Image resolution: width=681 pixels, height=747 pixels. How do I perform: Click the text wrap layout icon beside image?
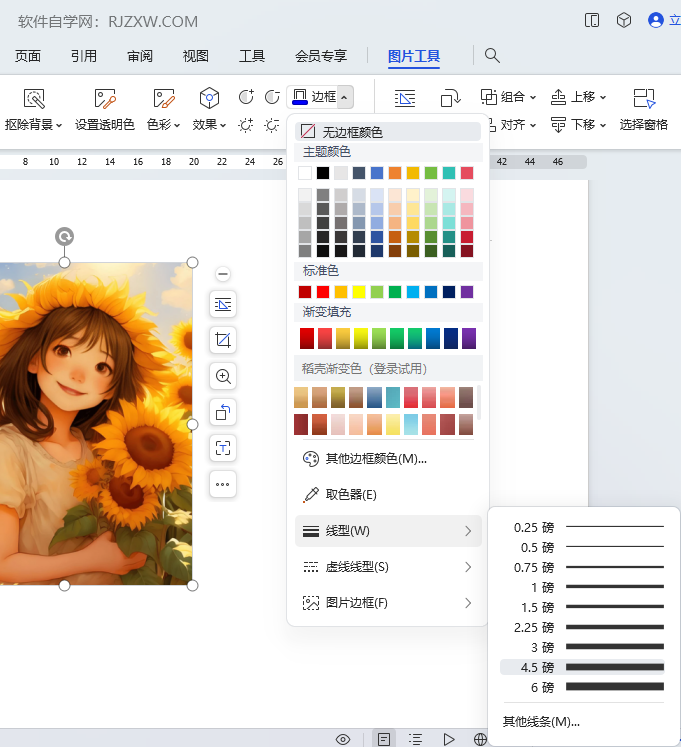223,304
